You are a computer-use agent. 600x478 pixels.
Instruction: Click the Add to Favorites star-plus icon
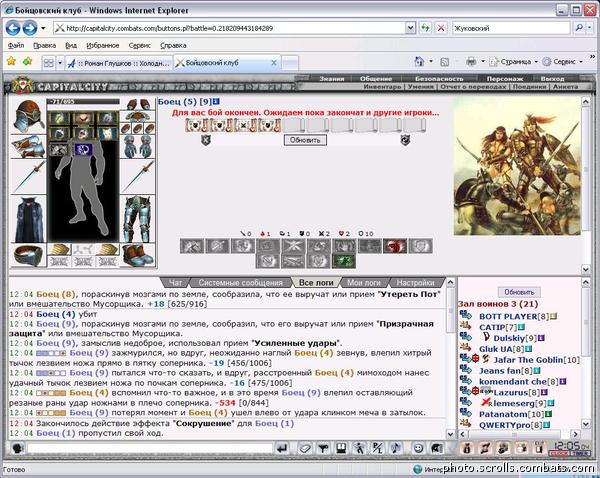(28, 61)
